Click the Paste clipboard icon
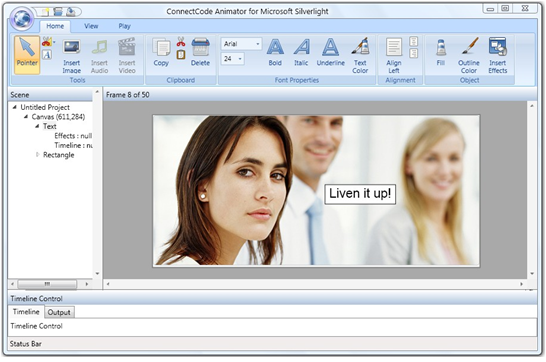Screen dimensions: 546x362 (181, 55)
